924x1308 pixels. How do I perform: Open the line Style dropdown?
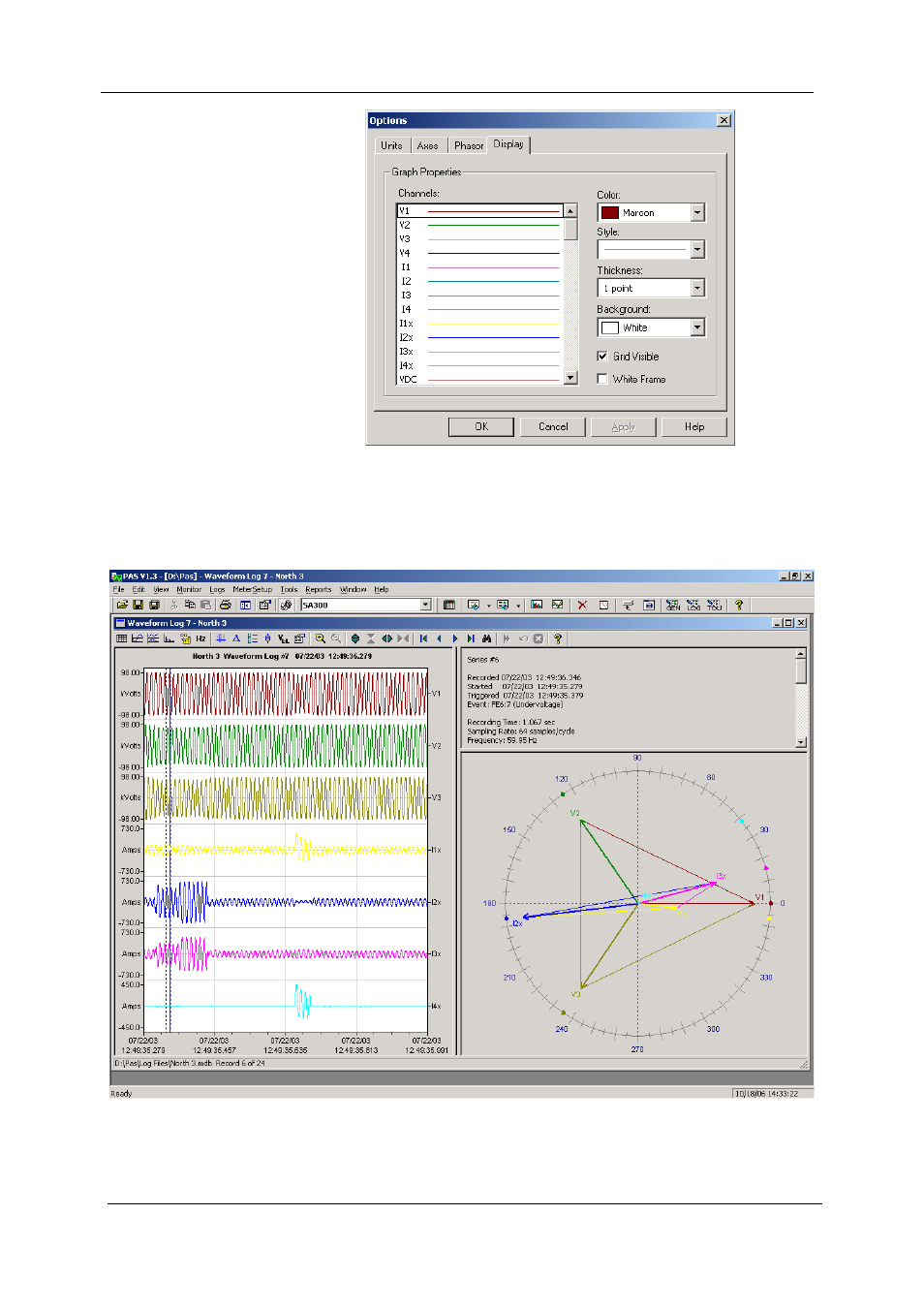click(697, 249)
